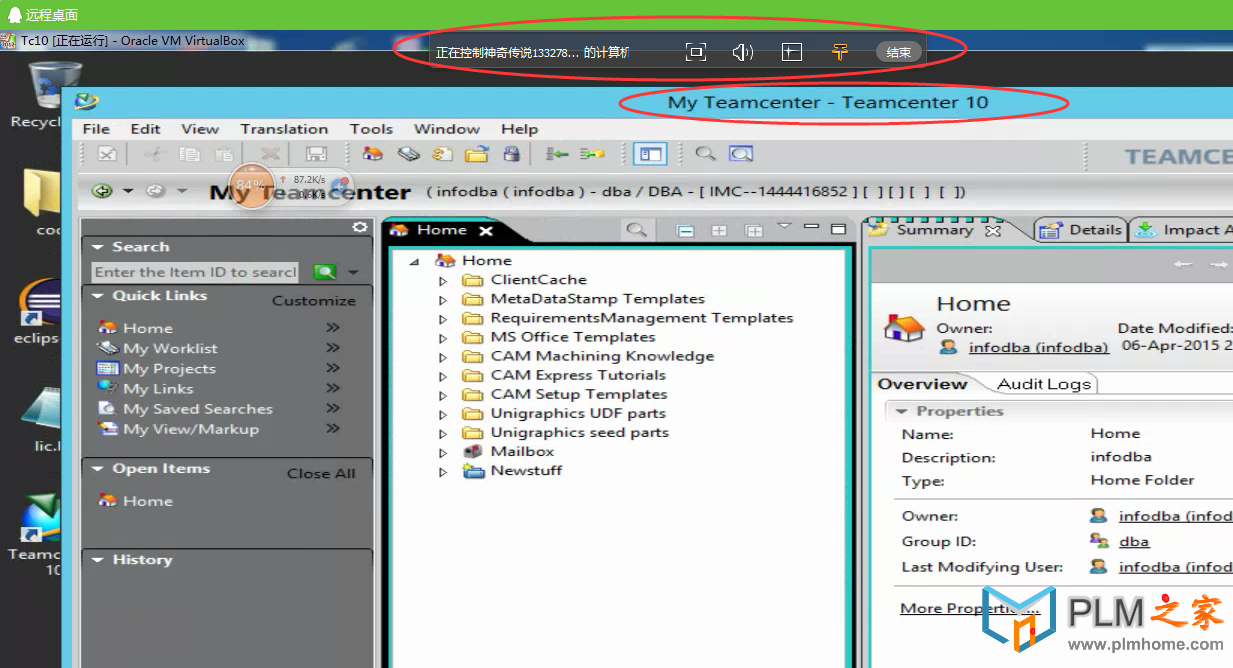Image resolution: width=1233 pixels, height=668 pixels.
Task: Switch to the Summary tab
Action: (x=934, y=230)
